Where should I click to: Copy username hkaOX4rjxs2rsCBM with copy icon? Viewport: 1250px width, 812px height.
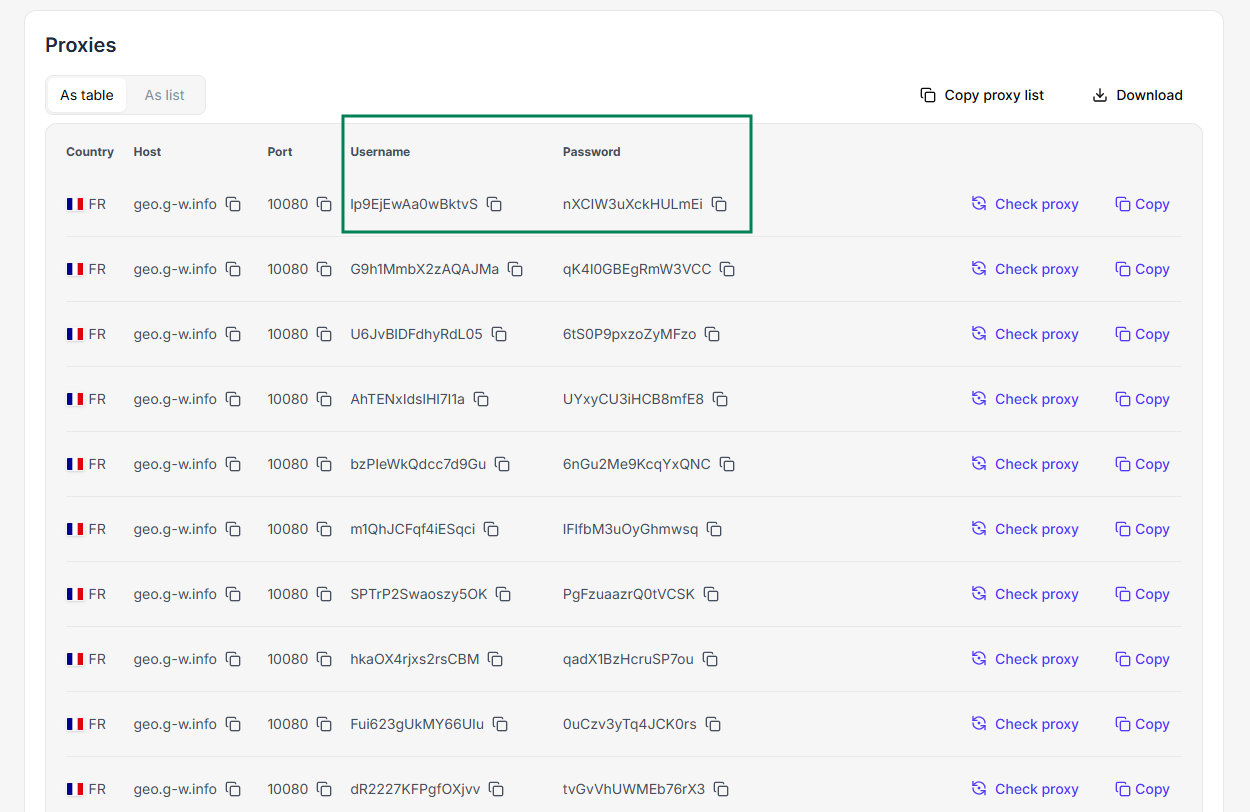point(495,659)
